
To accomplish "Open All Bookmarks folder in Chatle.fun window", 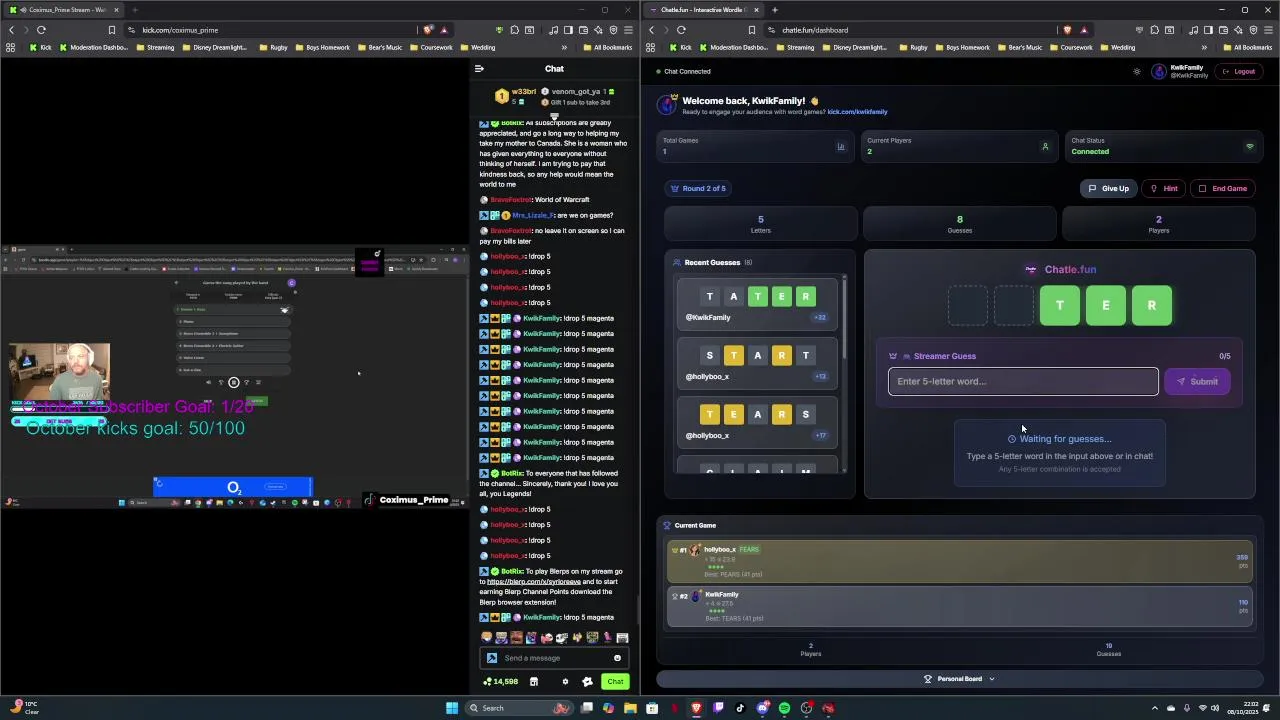I will 1247,48.
